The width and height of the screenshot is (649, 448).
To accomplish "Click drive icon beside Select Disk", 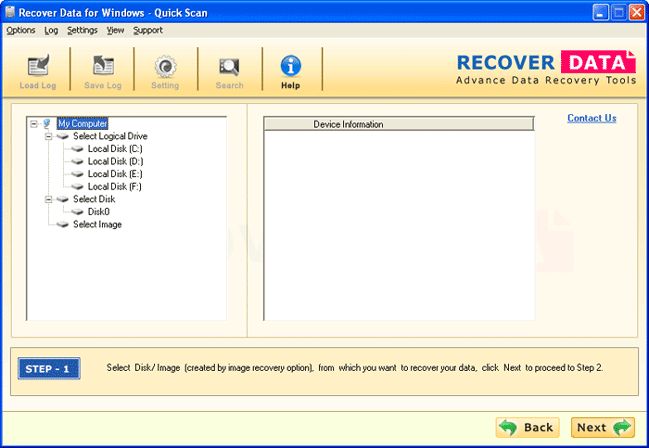I will 62,199.
